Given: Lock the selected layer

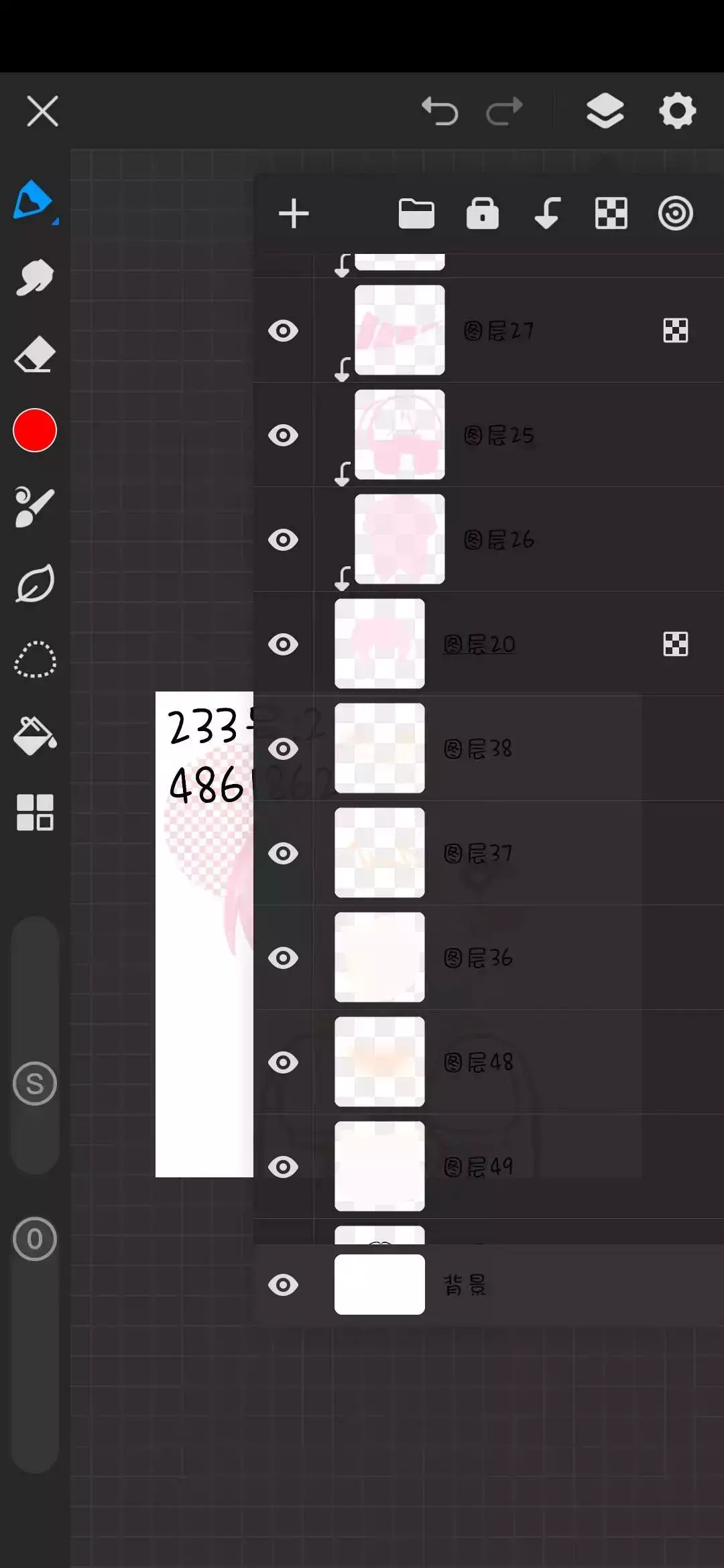Looking at the screenshot, I should coord(483,214).
